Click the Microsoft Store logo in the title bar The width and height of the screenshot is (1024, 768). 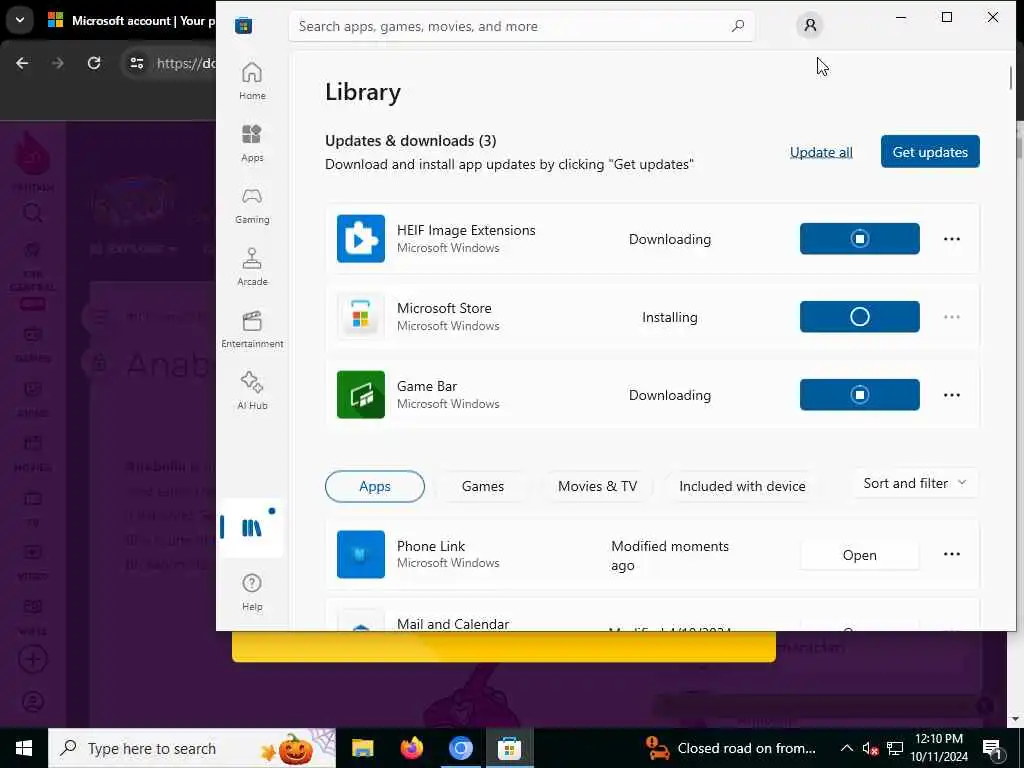point(244,25)
